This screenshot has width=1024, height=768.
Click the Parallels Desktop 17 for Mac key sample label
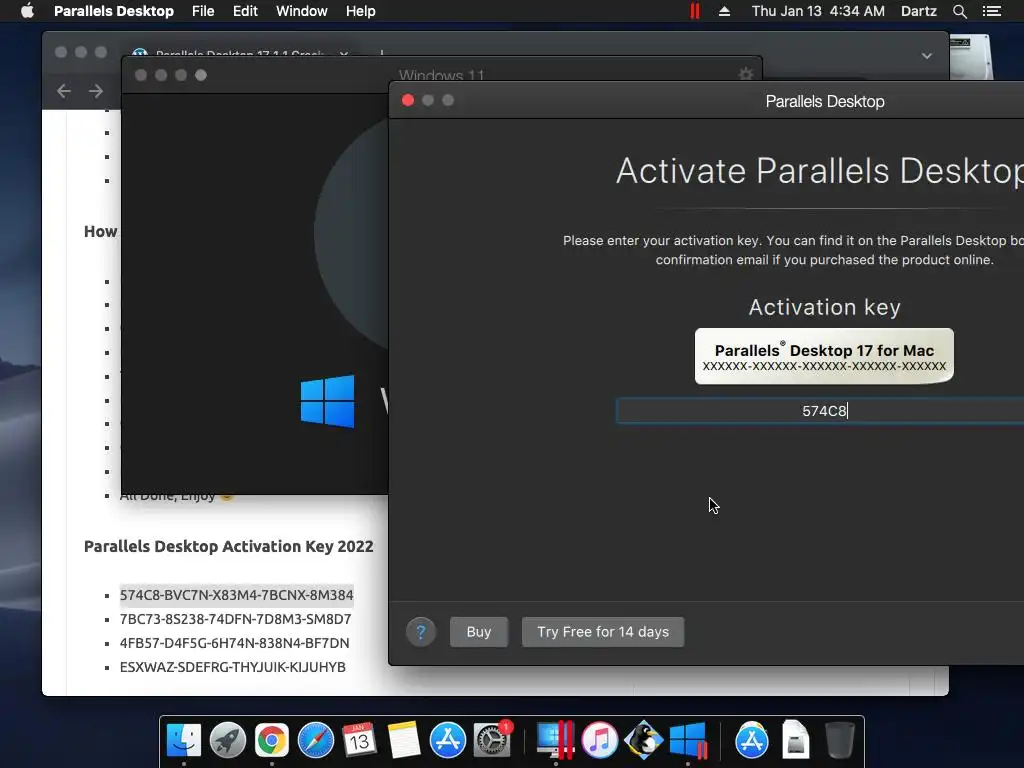click(824, 356)
